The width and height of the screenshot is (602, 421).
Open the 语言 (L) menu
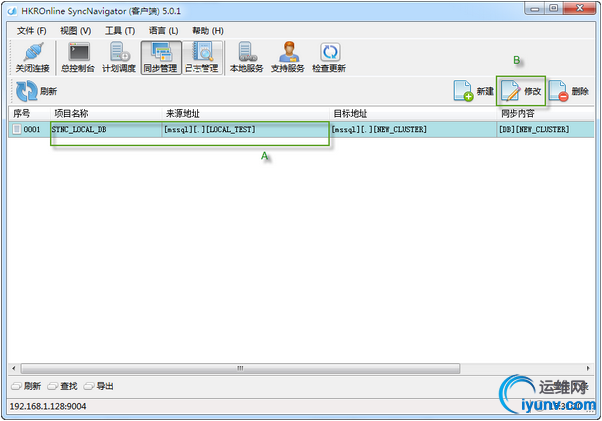[x=164, y=31]
